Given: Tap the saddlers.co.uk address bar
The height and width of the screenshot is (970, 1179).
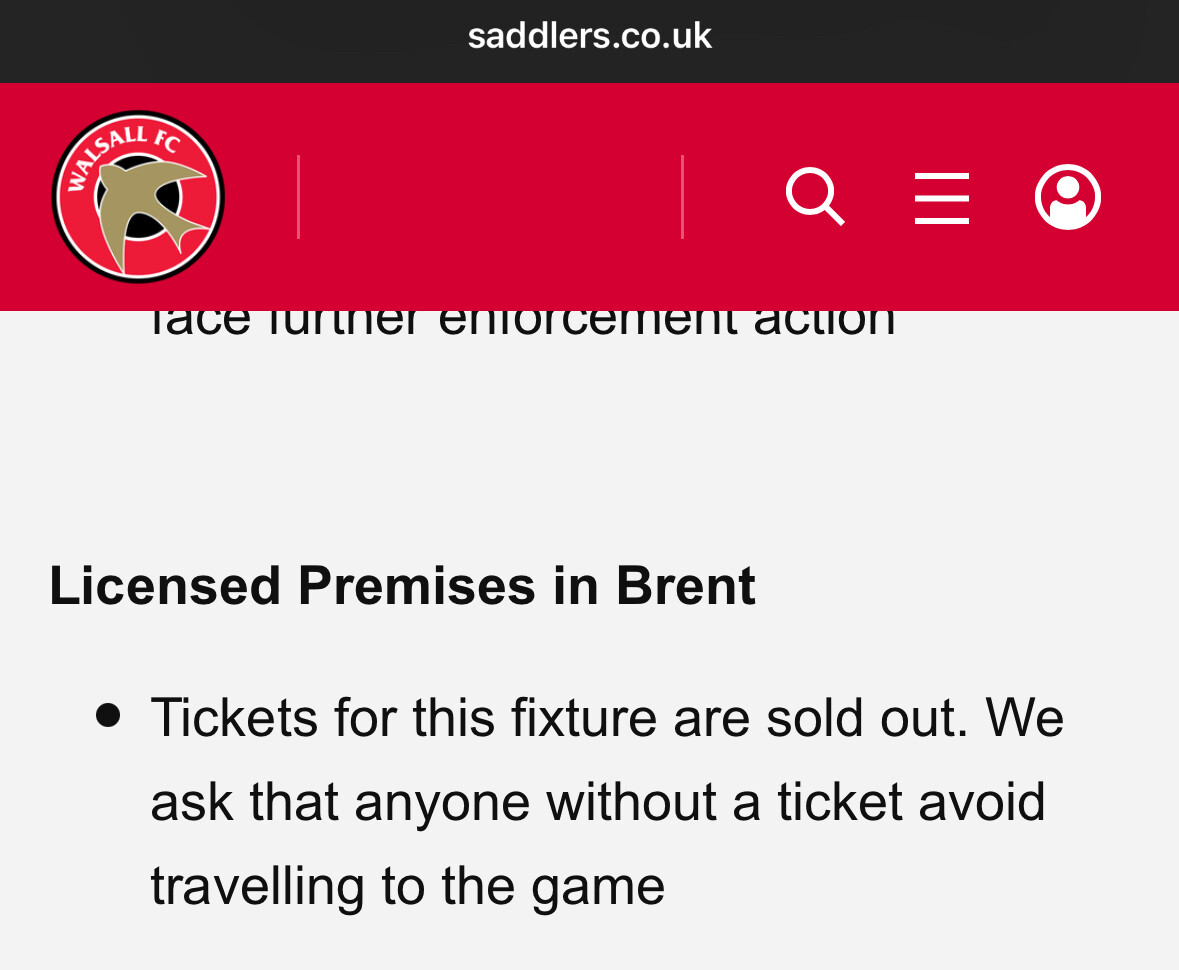Looking at the screenshot, I should (x=589, y=37).
